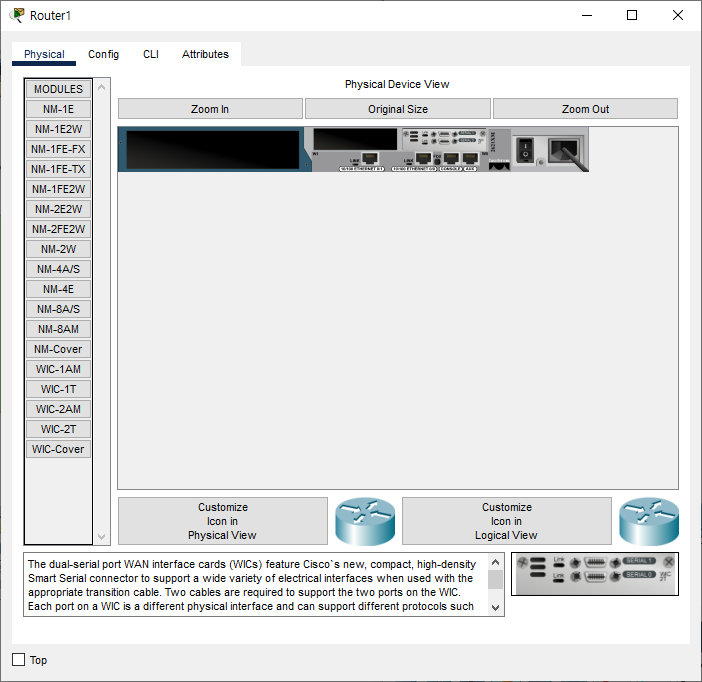
Task: Click the Ethernet 0/1 port on router
Action: pos(369,158)
